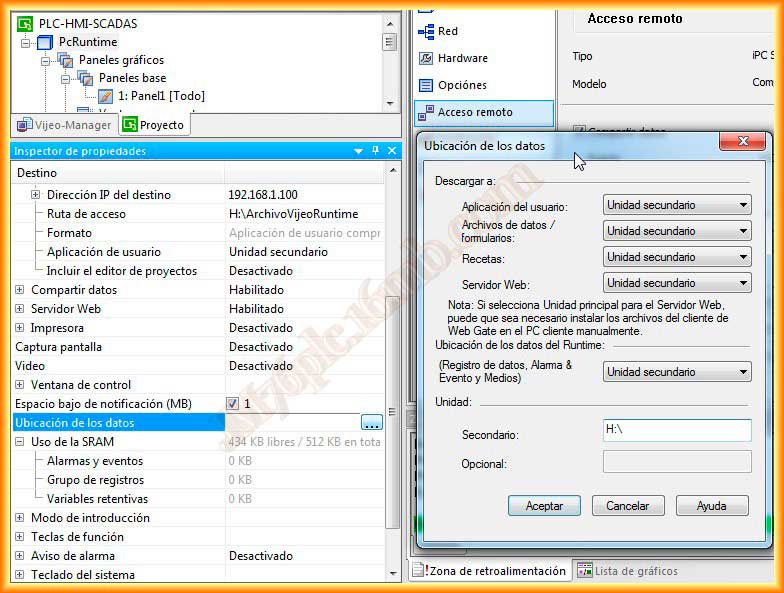Click the Secundario drive input field
Image resolution: width=784 pixels, height=593 pixels.
(677, 430)
